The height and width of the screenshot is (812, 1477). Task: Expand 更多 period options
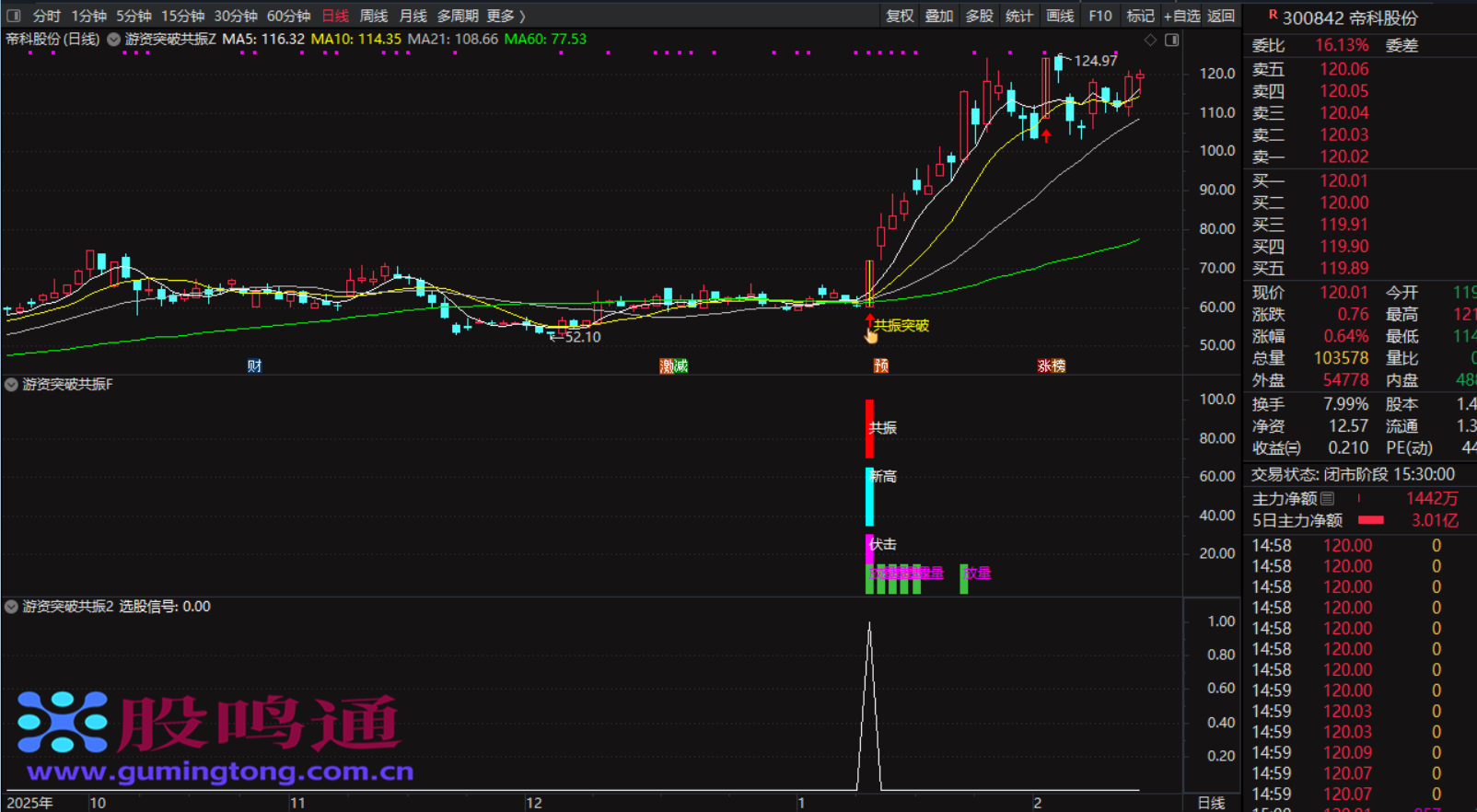[x=506, y=16]
